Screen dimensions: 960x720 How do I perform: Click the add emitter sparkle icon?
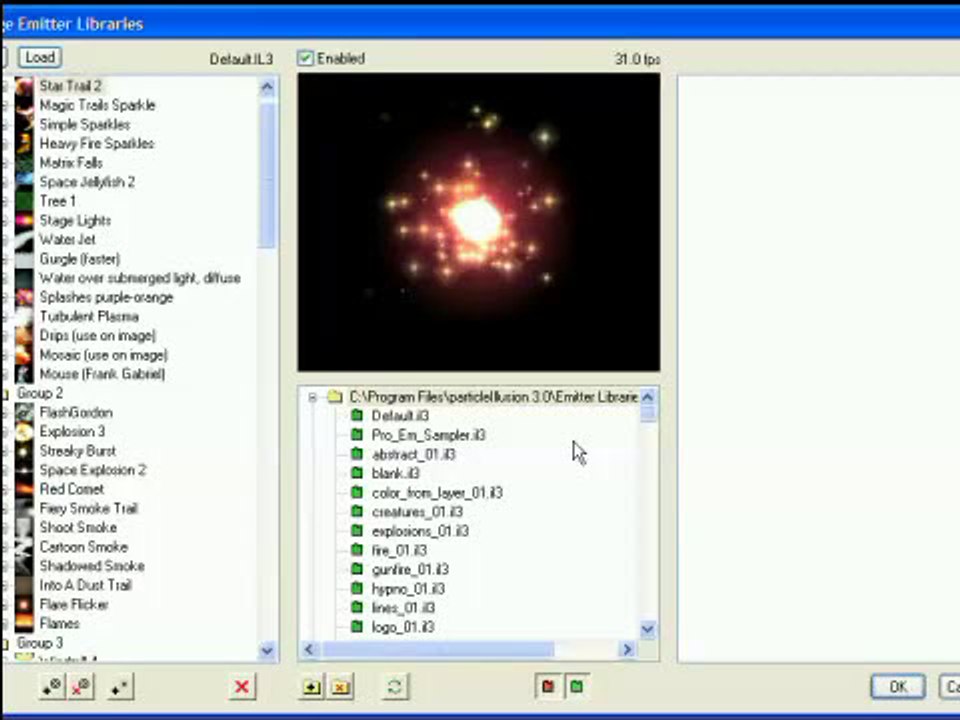[52, 686]
